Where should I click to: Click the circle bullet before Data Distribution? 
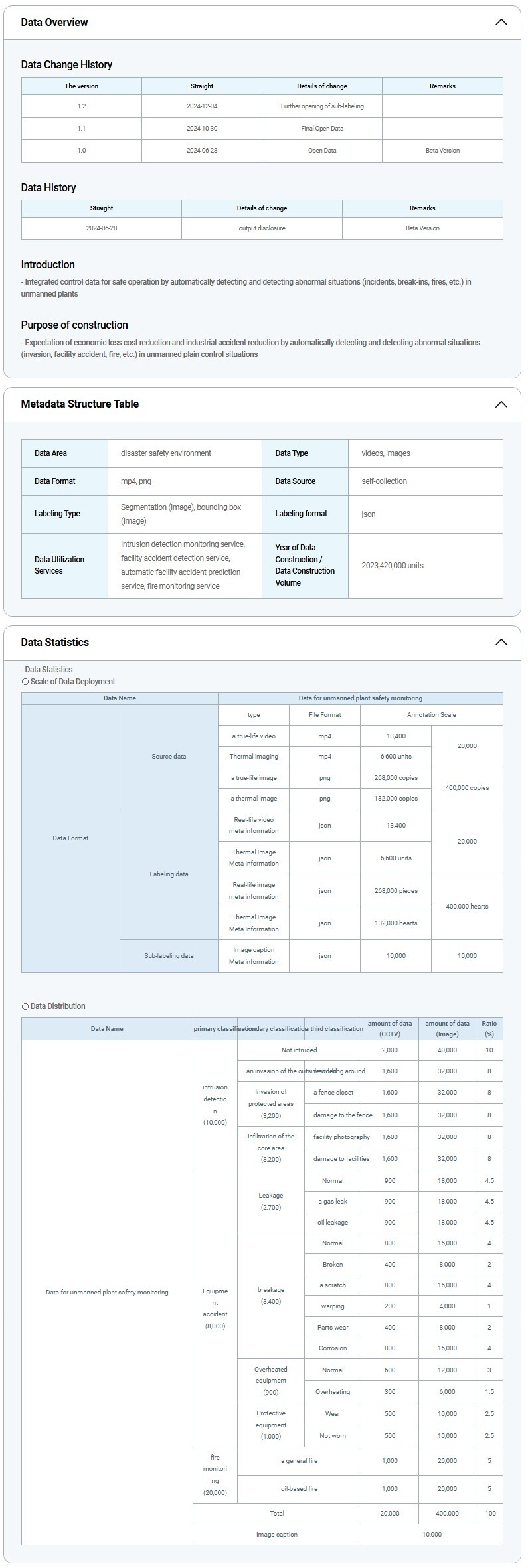click(25, 1006)
